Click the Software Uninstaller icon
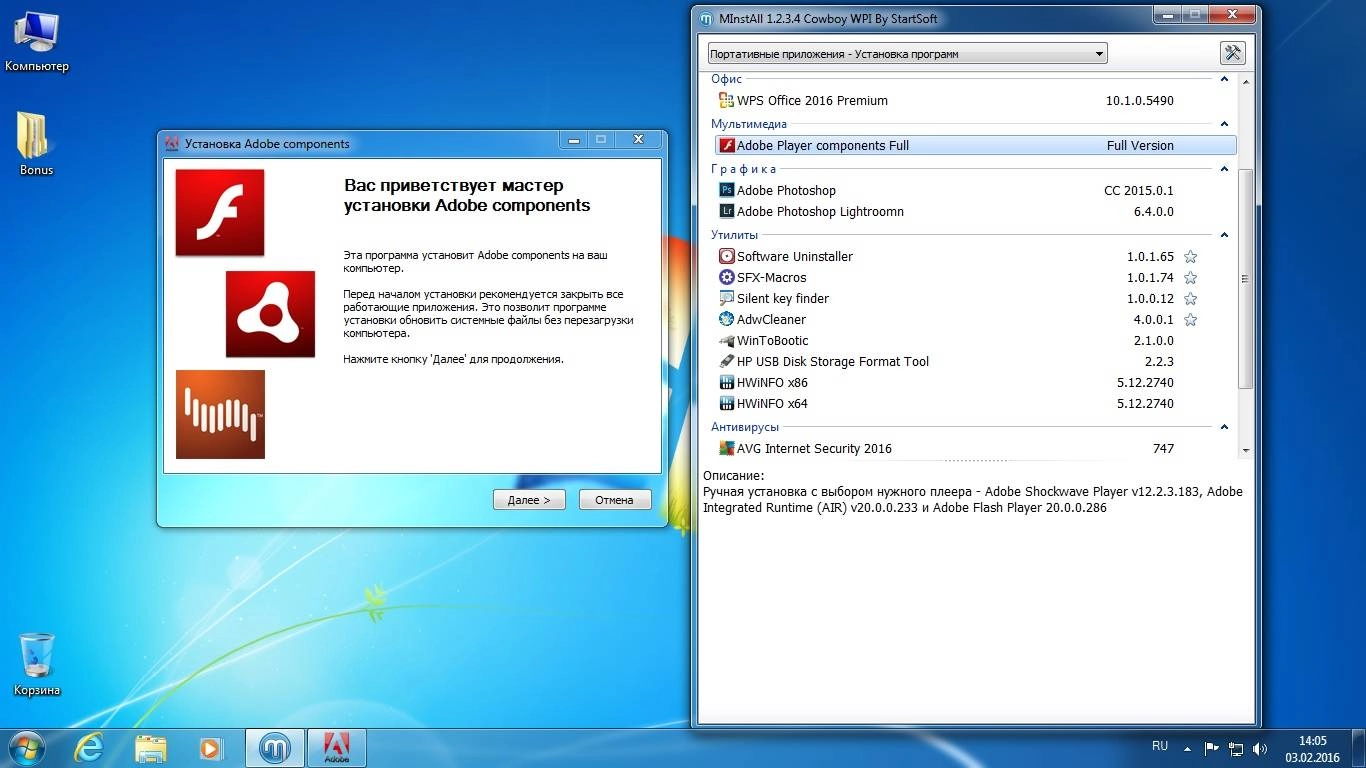 point(727,256)
